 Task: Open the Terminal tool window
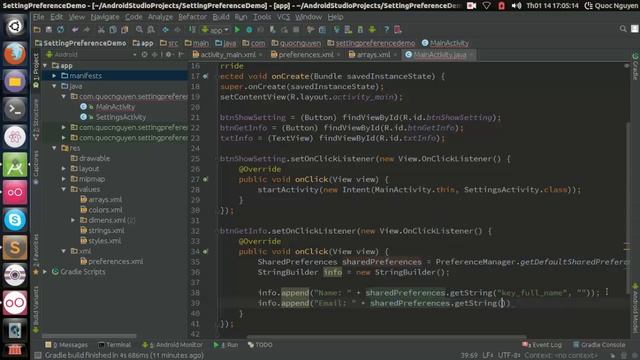[114, 345]
